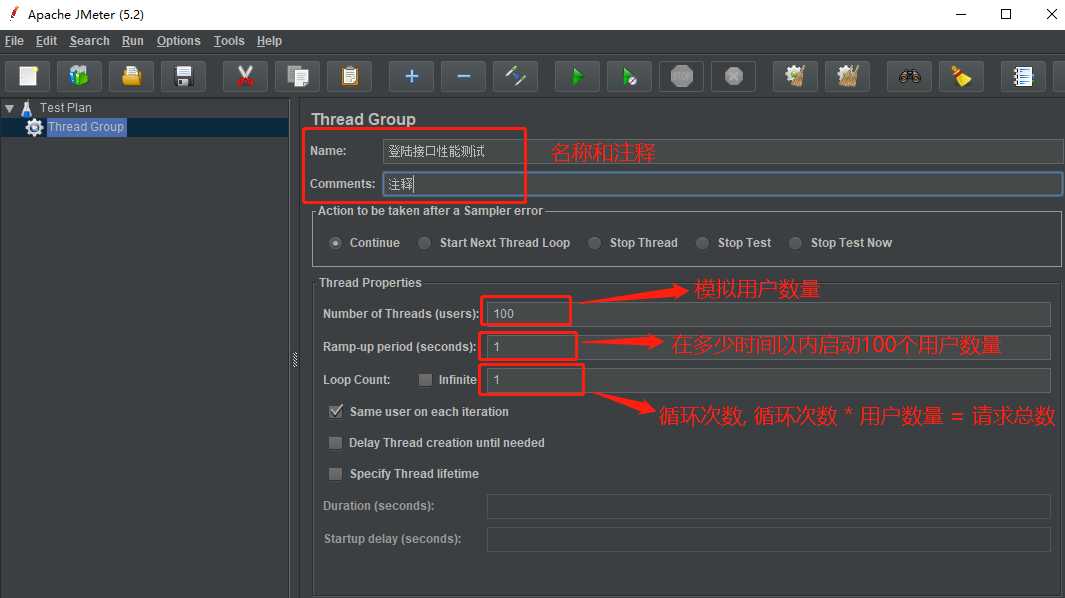The width and height of the screenshot is (1065, 598).
Task: Select the Continue radio button
Action: pos(335,243)
